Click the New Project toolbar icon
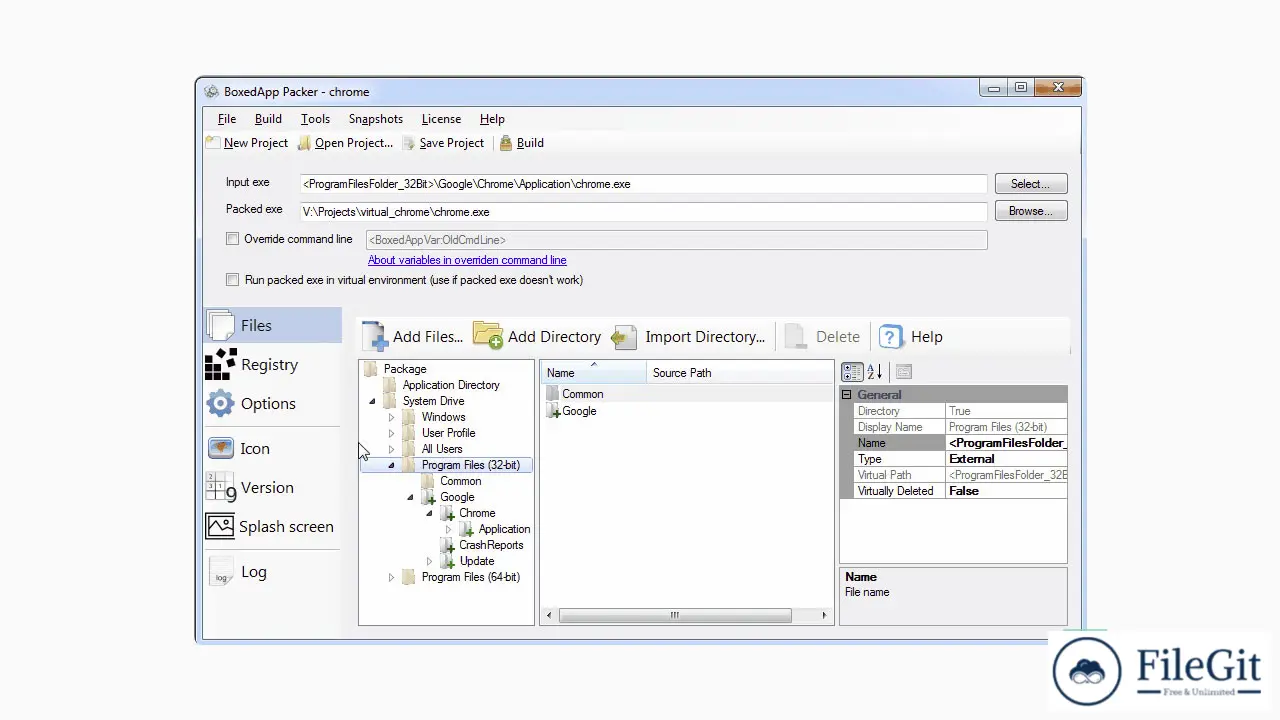This screenshot has width=1280, height=720. pyautogui.click(x=213, y=143)
